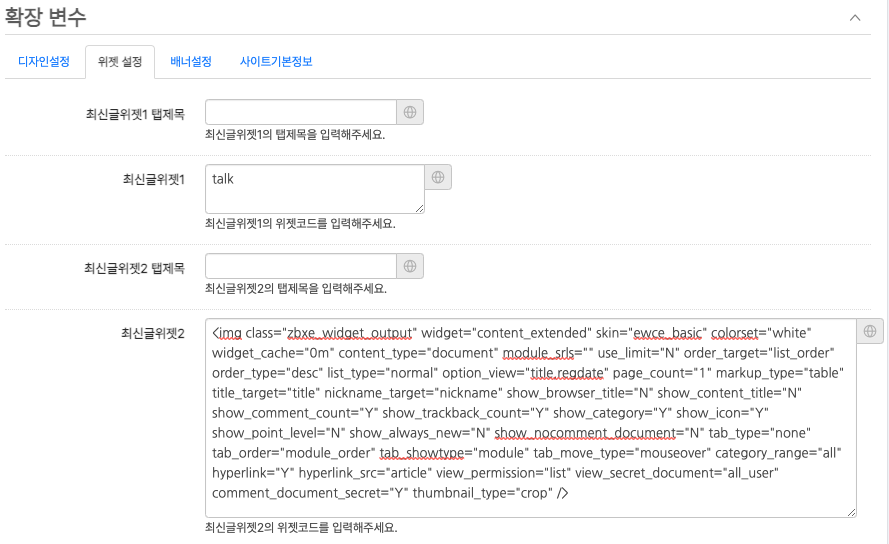Focus the 최신글위젯1 탭제목 input field

[x=300, y=112]
